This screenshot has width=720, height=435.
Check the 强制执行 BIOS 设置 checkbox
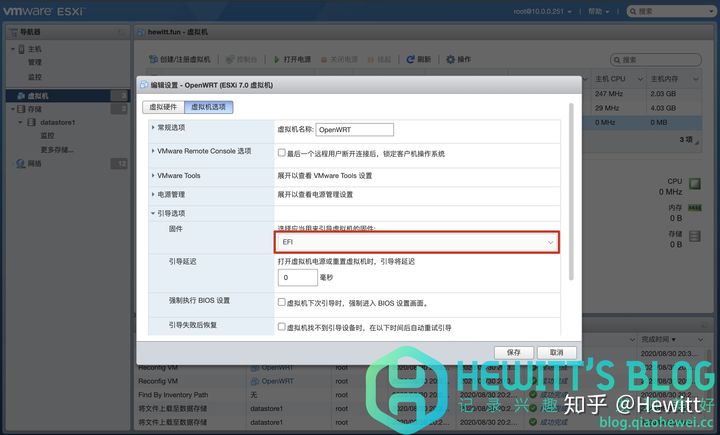coord(282,301)
